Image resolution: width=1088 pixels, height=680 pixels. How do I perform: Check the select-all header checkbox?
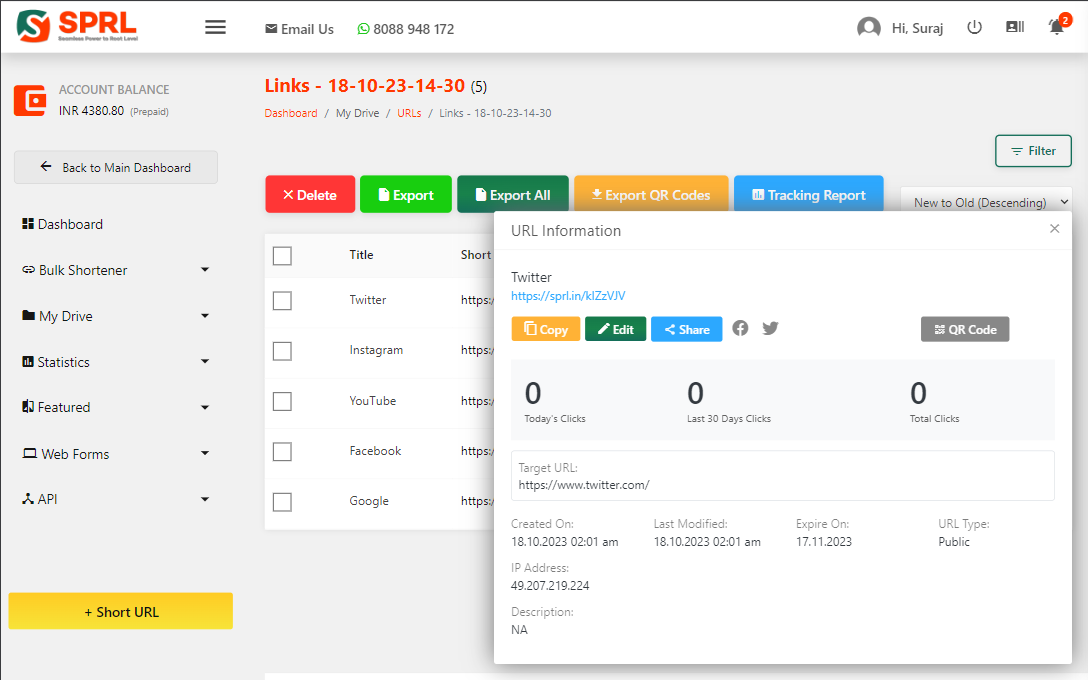pos(282,256)
